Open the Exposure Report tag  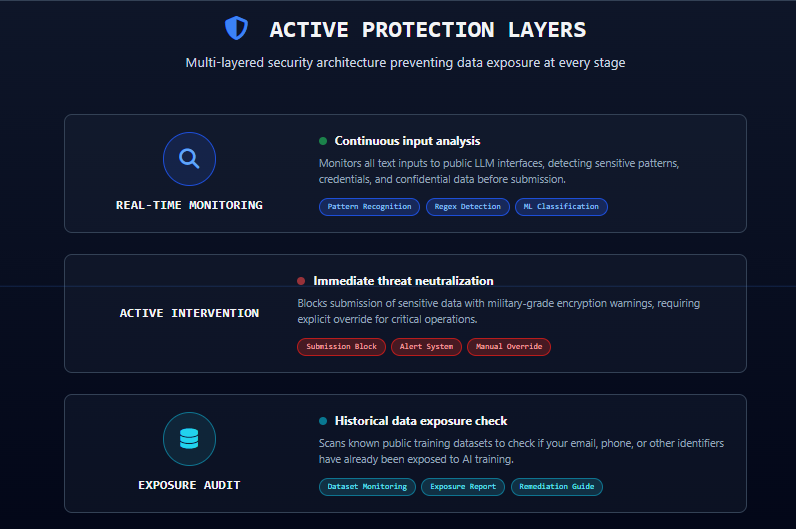click(463, 487)
